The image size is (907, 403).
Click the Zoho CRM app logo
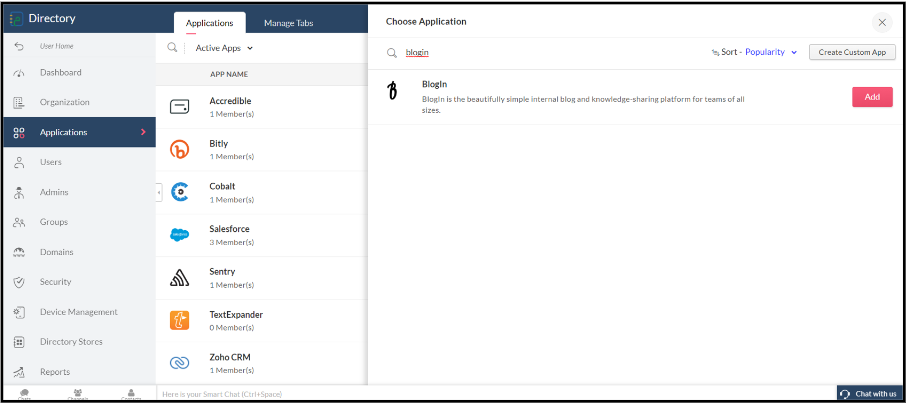(x=179, y=363)
